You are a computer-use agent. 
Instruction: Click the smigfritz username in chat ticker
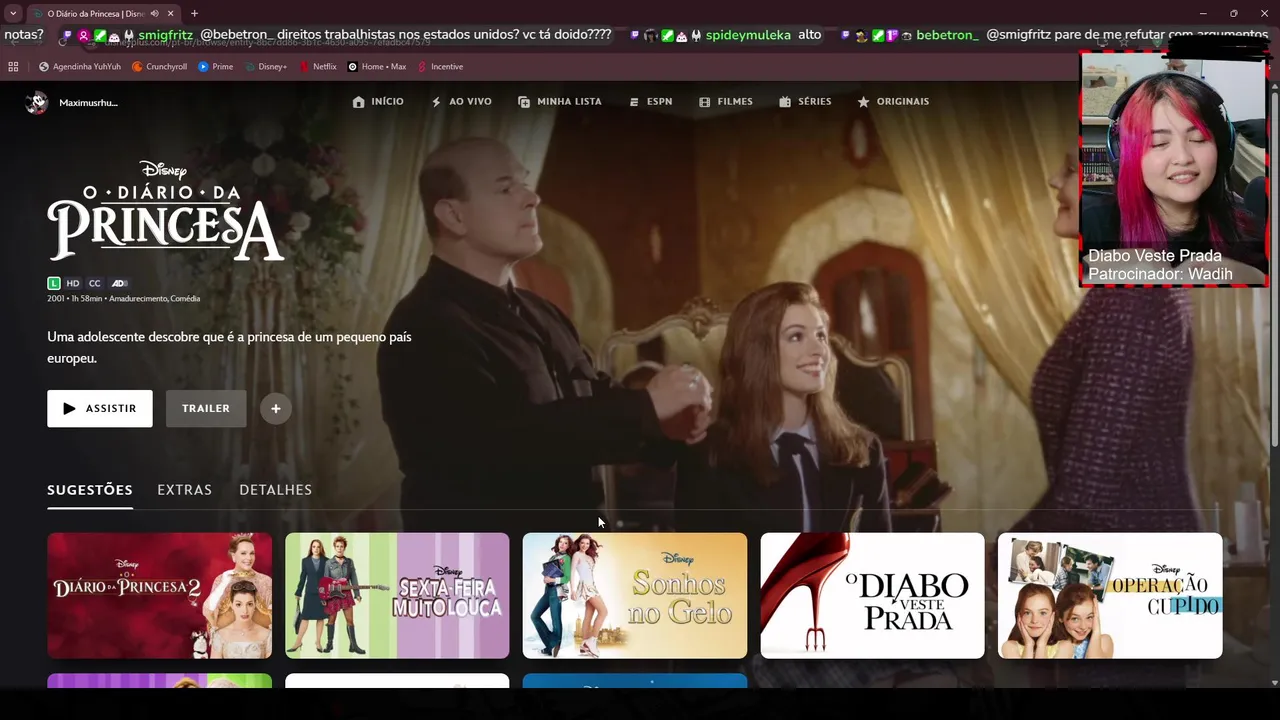[165, 35]
